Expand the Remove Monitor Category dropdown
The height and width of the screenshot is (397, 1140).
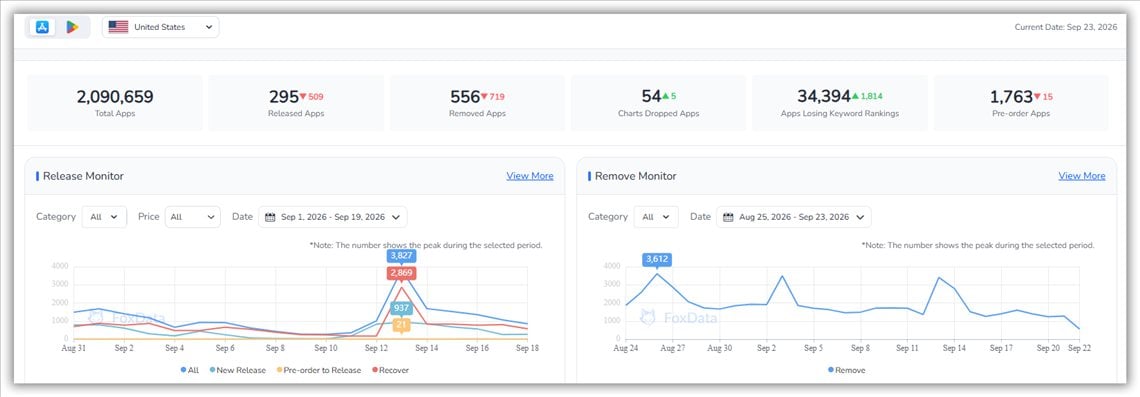click(x=656, y=217)
